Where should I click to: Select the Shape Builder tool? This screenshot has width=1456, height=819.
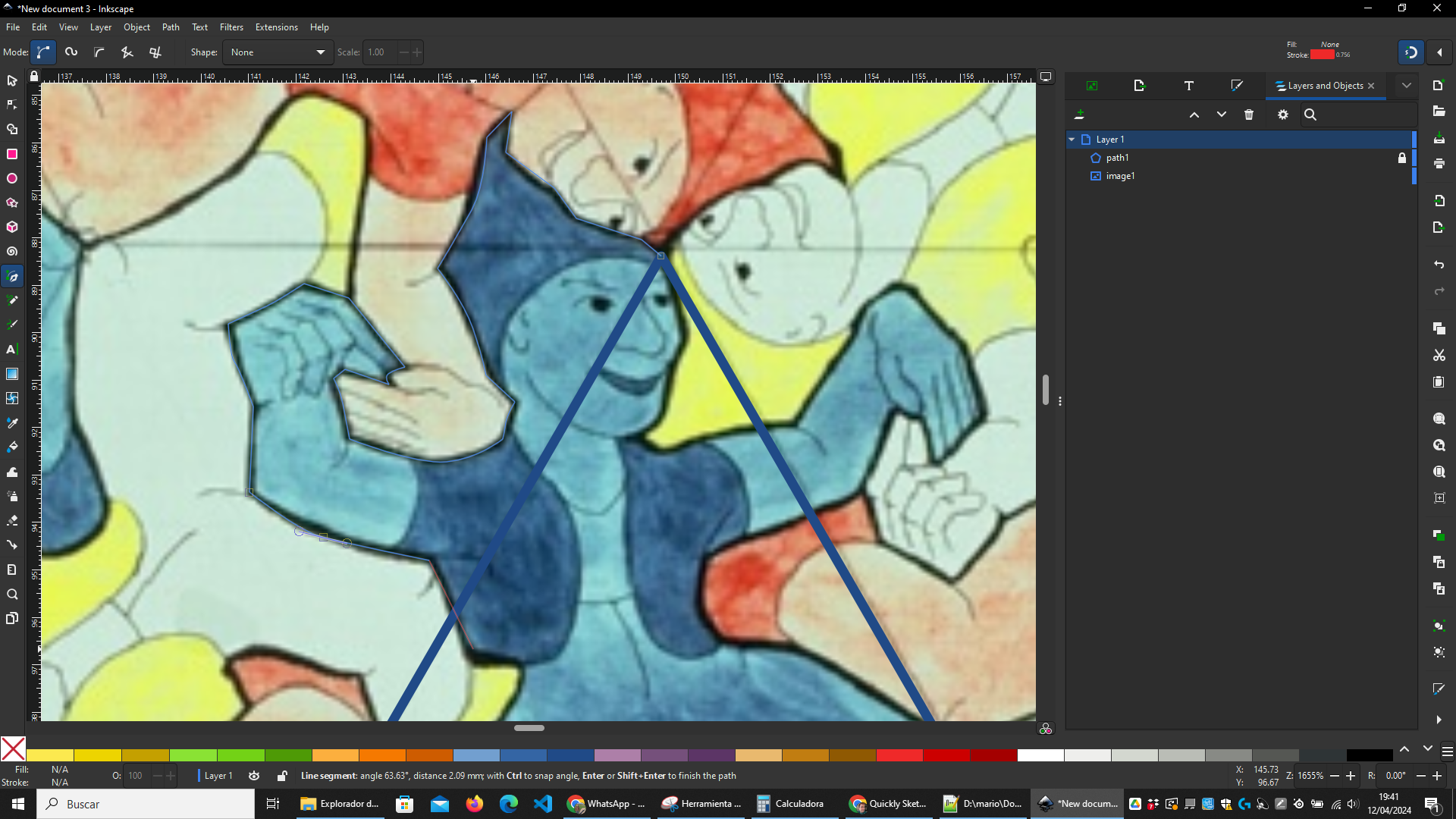coord(12,130)
